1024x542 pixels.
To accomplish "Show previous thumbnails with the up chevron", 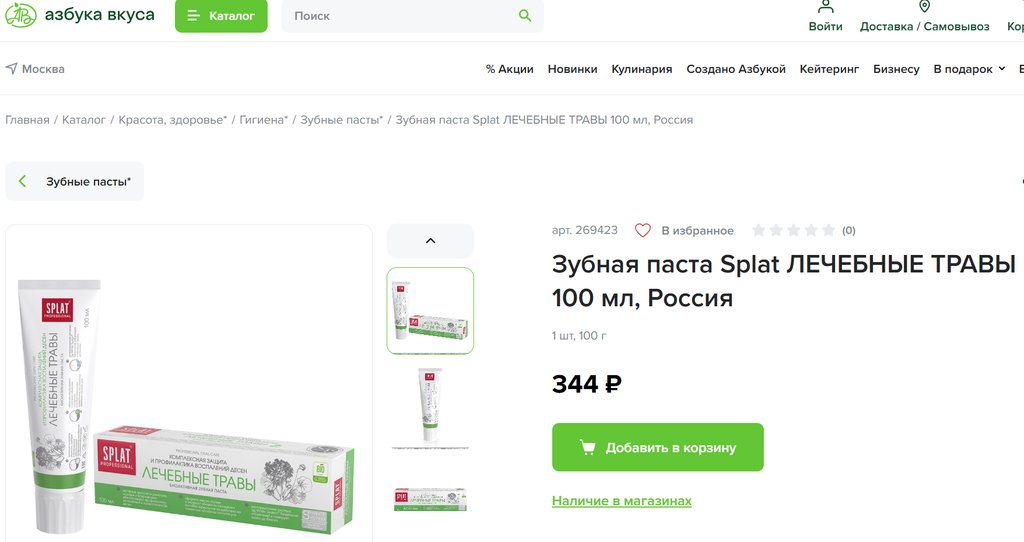I will 430,240.
